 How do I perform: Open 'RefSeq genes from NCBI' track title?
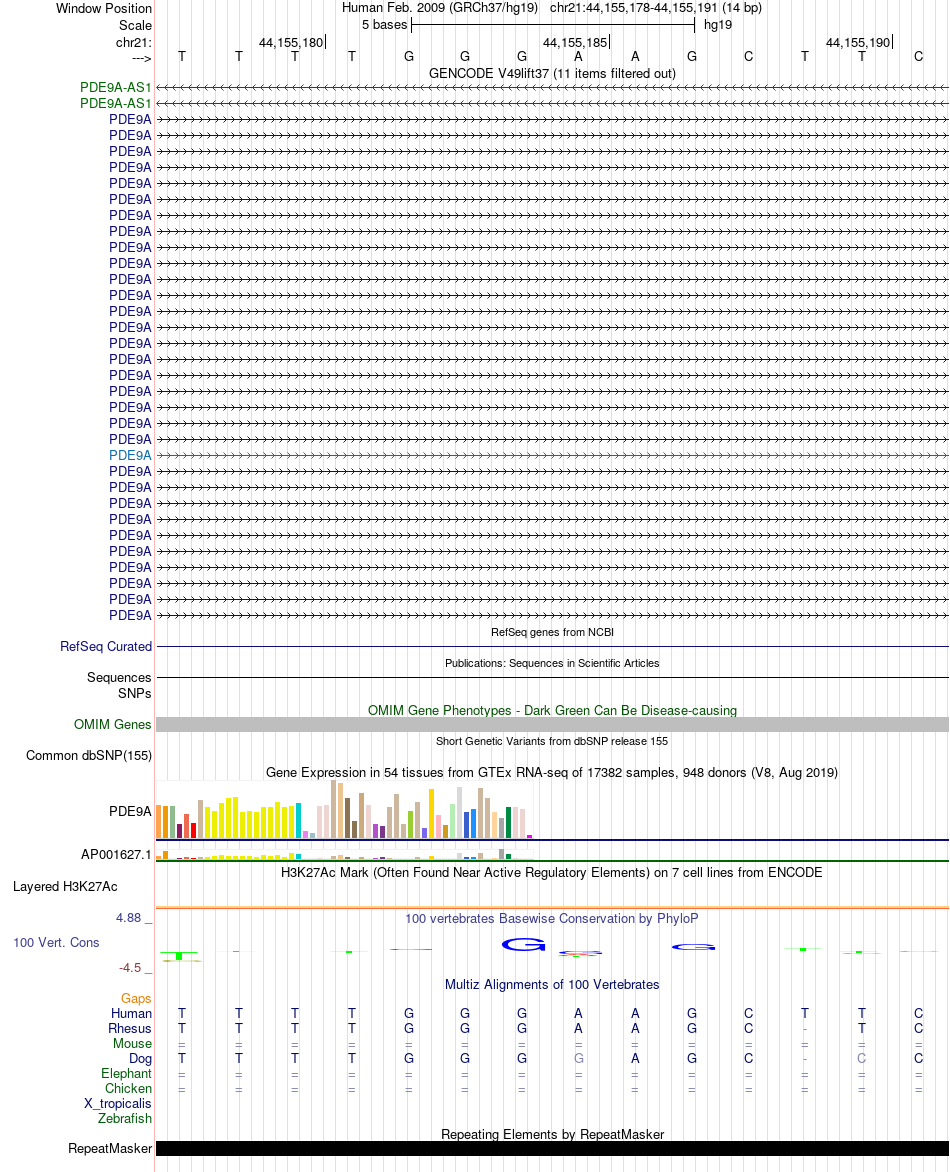click(x=552, y=632)
